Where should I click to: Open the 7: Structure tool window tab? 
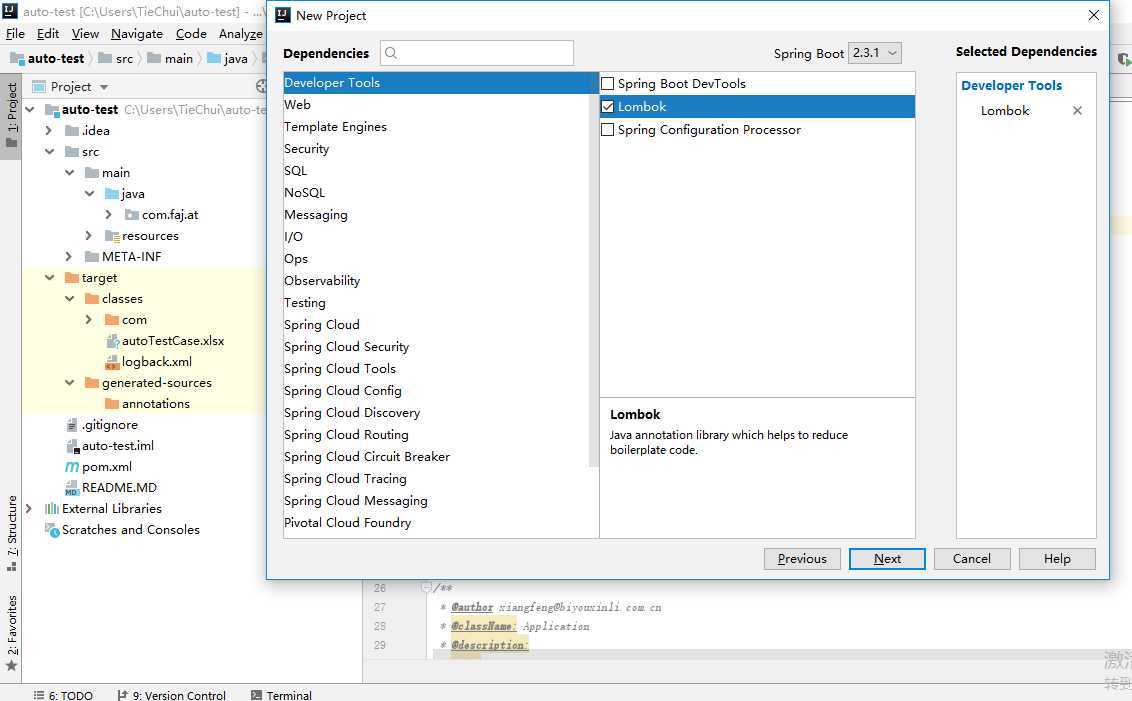coord(11,533)
